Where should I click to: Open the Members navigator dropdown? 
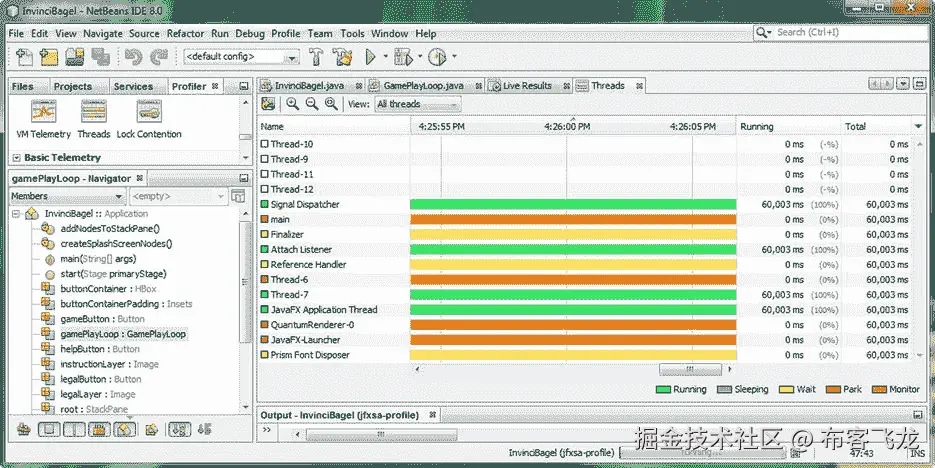[67, 196]
